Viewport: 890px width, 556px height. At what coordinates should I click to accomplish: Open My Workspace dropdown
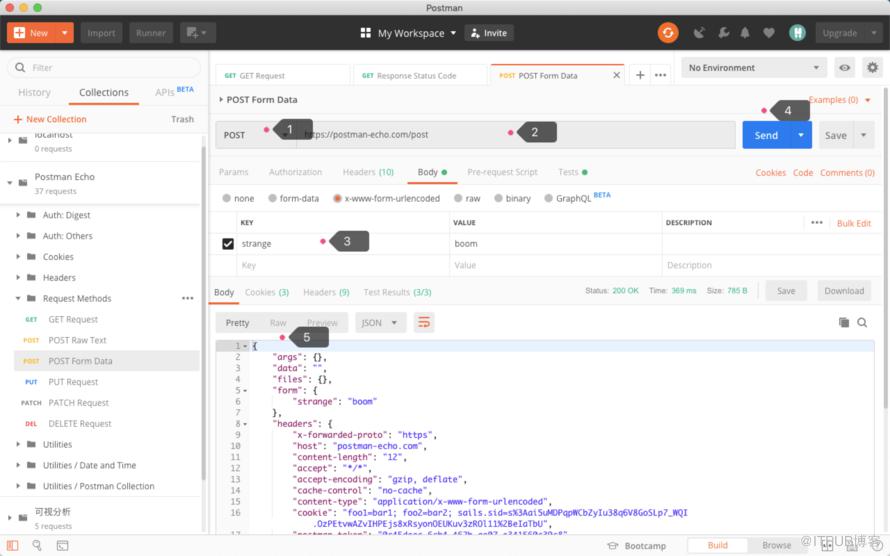click(417, 33)
